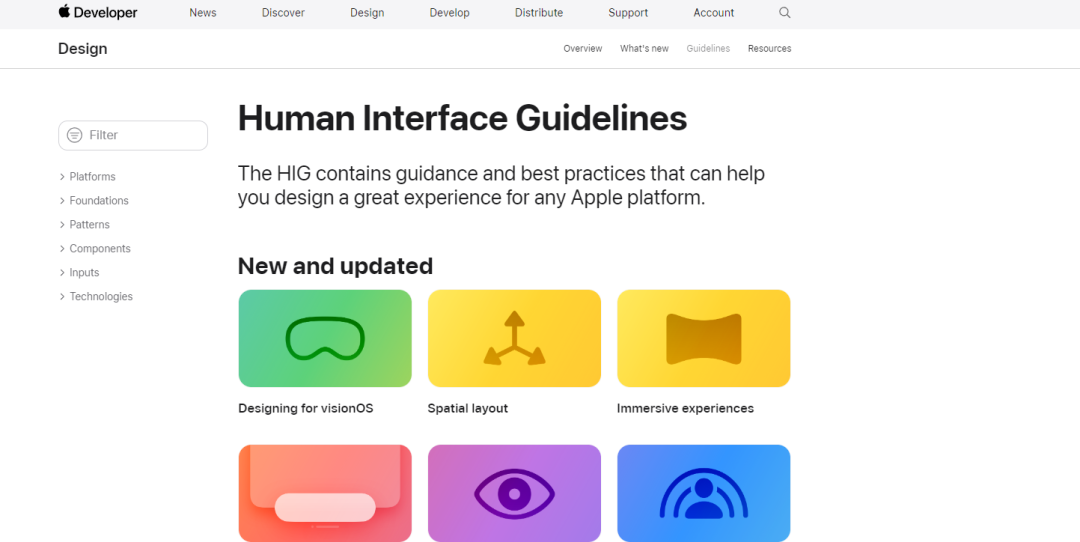Open the Develop menu
Screen dimensions: 1080x542
tap(449, 12)
